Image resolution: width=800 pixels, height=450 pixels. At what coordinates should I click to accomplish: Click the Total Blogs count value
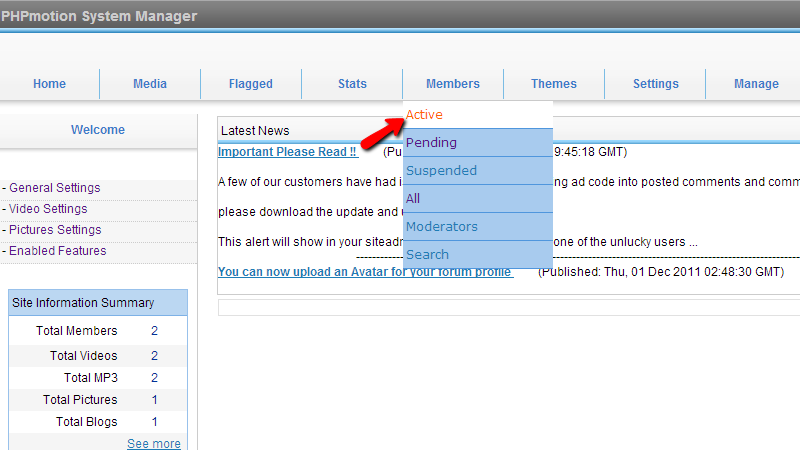pyautogui.click(x=155, y=422)
